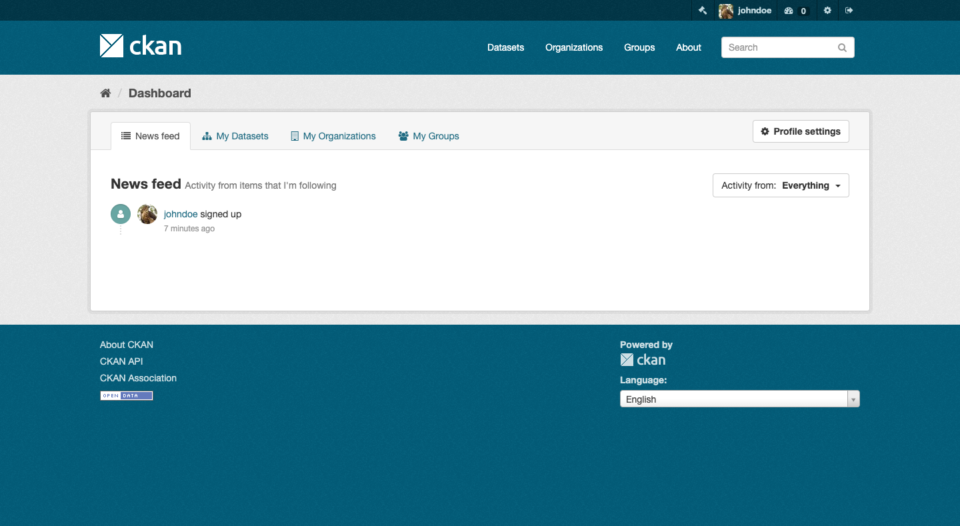
Task: Open user settings via gear icon
Action: point(827,10)
